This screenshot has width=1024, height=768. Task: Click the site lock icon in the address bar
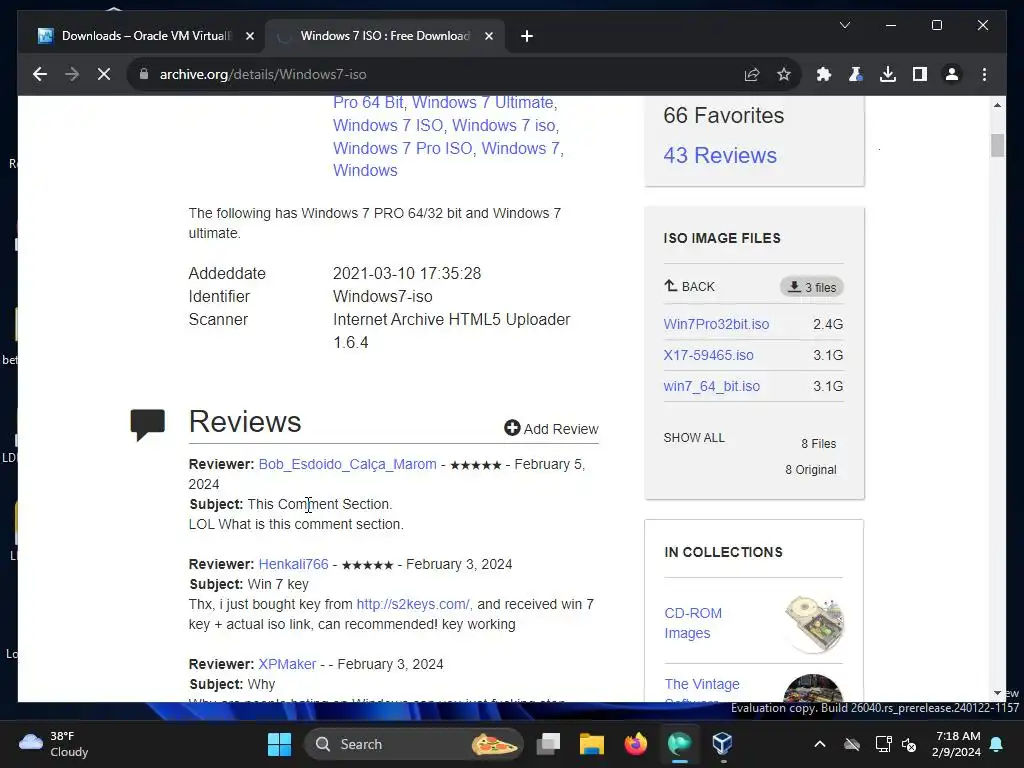click(x=144, y=74)
